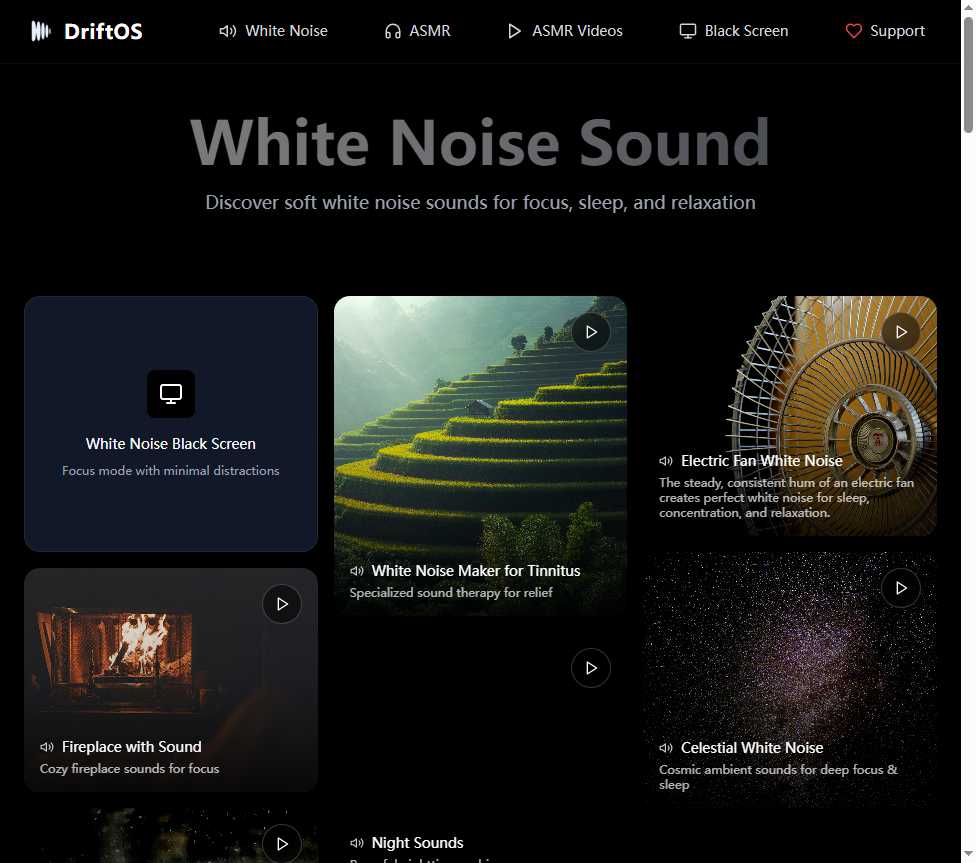Play the Electric Fan White Noise

click(901, 332)
